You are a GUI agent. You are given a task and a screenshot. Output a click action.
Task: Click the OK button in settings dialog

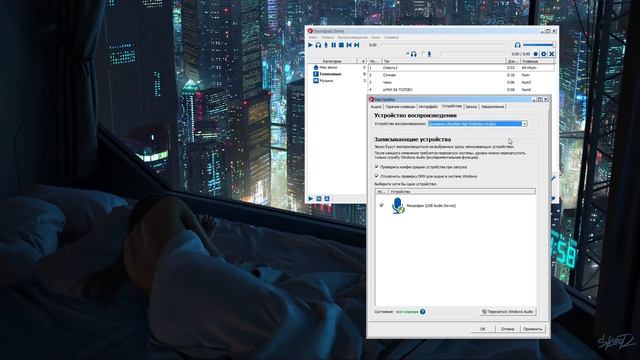[x=482, y=329]
